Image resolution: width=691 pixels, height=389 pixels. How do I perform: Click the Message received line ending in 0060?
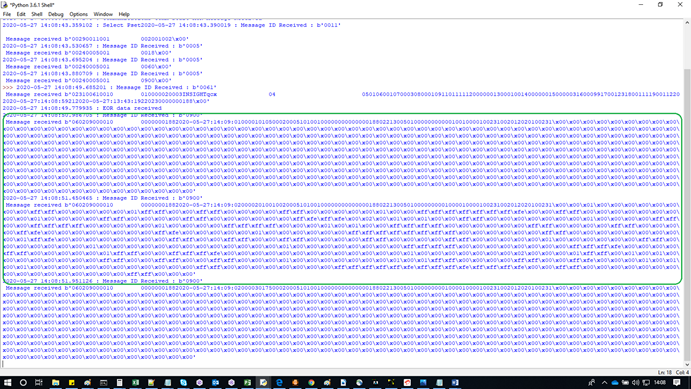(89, 67)
